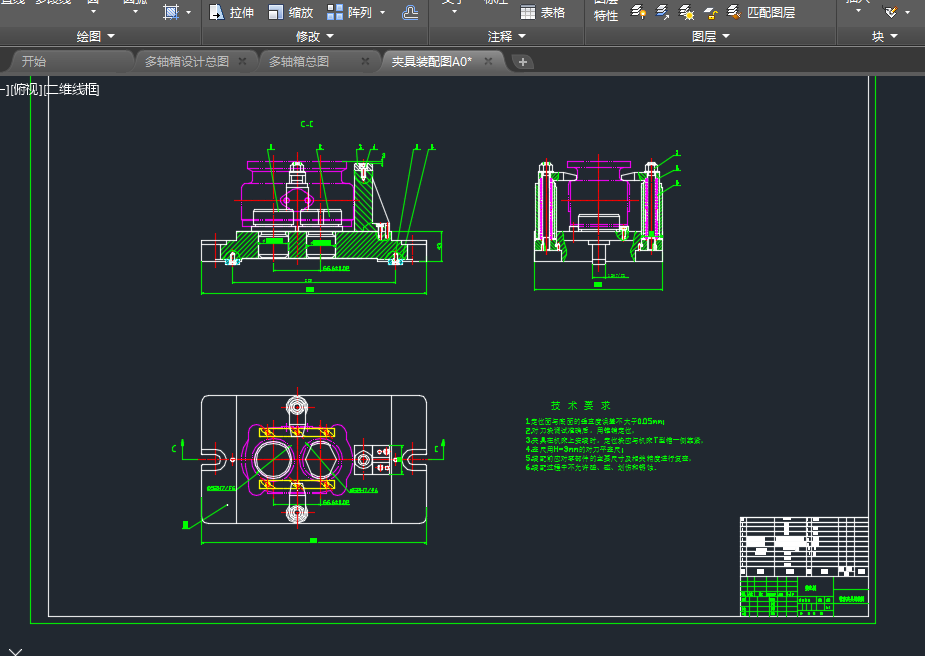Viewport: 925px width, 656px height.
Task: Open 图层特性 (Layer Properties)
Action: tap(606, 13)
